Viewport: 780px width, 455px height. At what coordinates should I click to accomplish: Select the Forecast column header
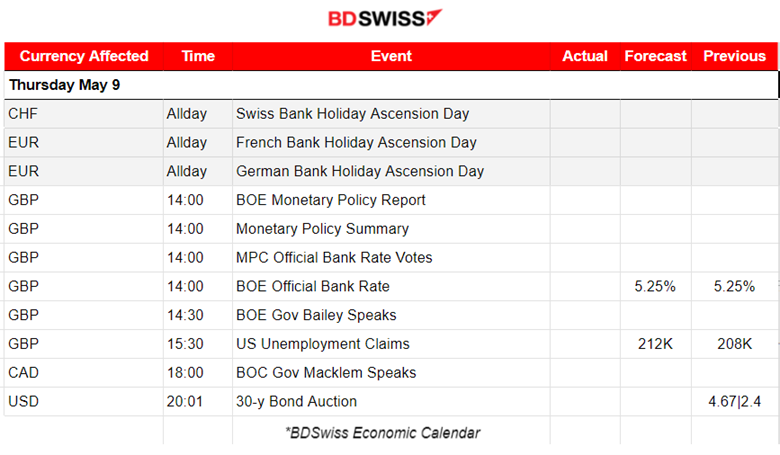tap(656, 56)
